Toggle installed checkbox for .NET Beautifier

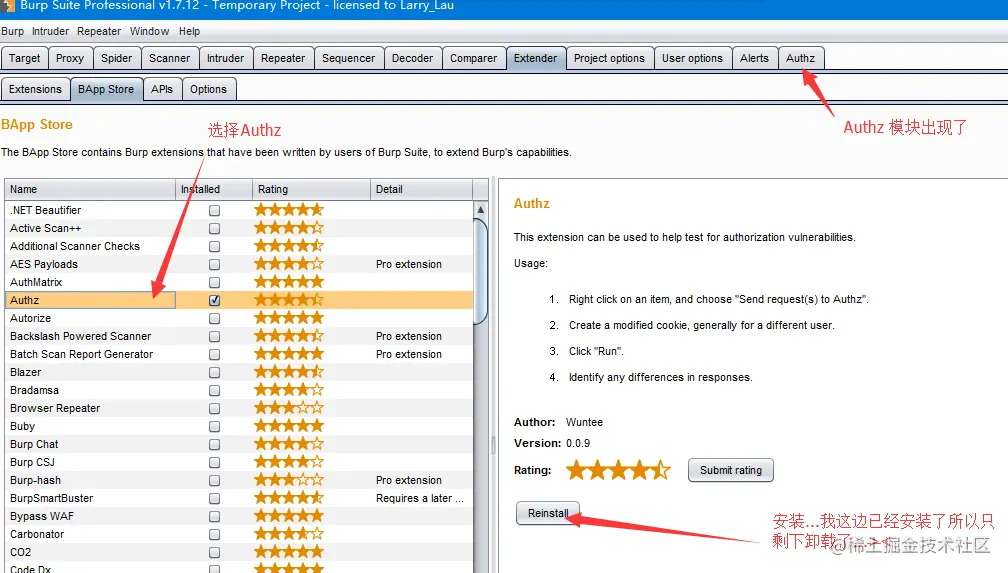click(x=214, y=210)
